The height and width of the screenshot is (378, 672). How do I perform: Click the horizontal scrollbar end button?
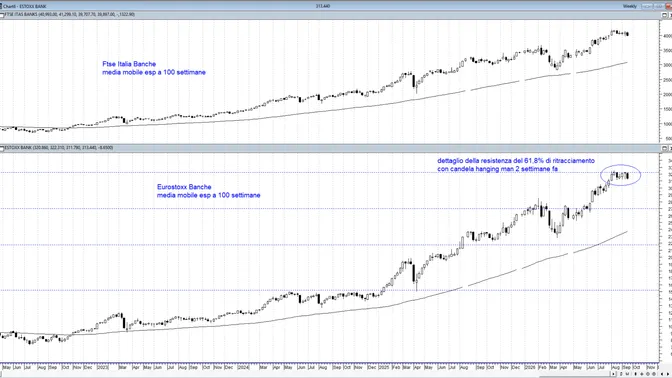tap(613, 374)
